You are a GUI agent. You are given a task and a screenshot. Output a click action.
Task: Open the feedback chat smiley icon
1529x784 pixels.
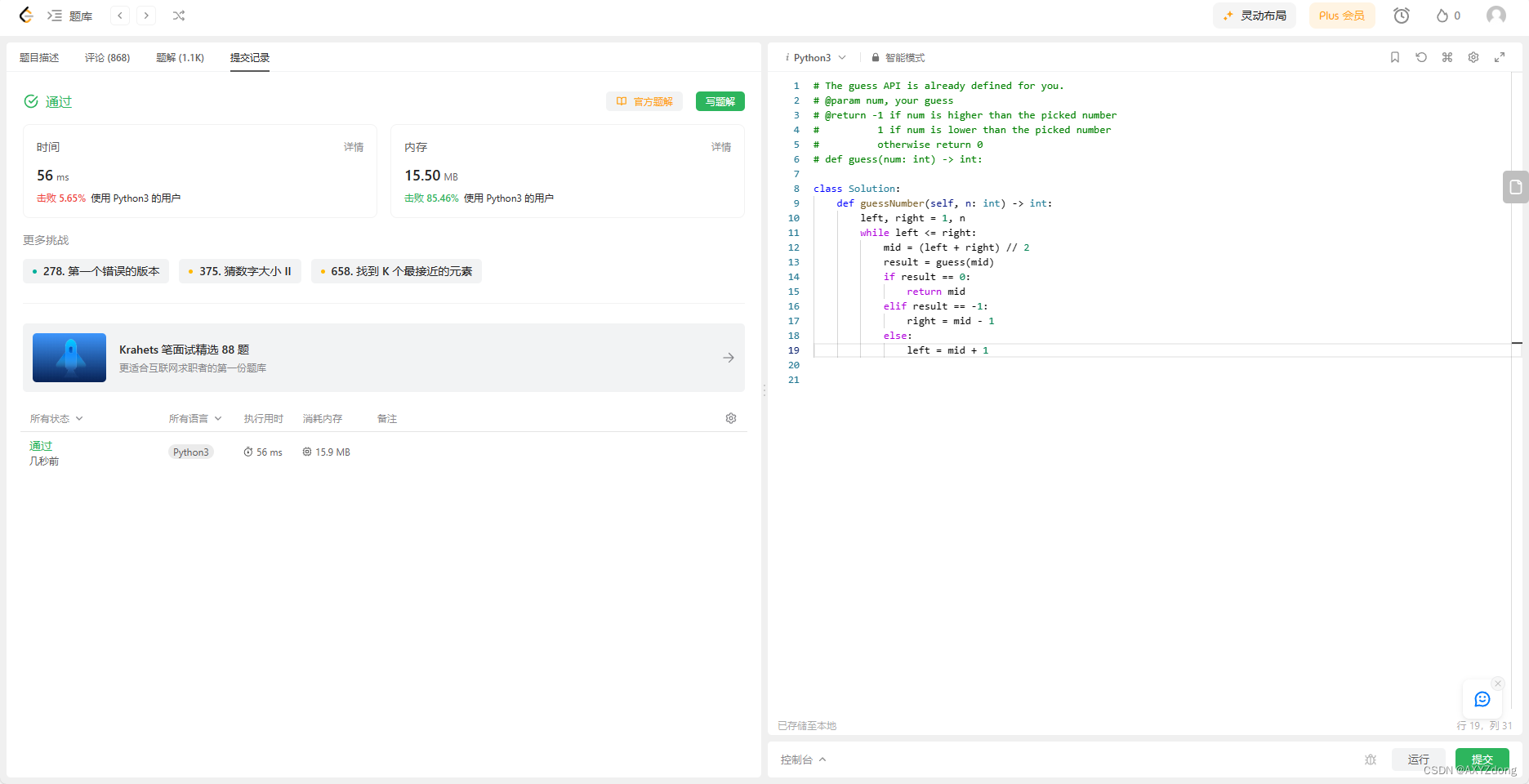[1482, 699]
